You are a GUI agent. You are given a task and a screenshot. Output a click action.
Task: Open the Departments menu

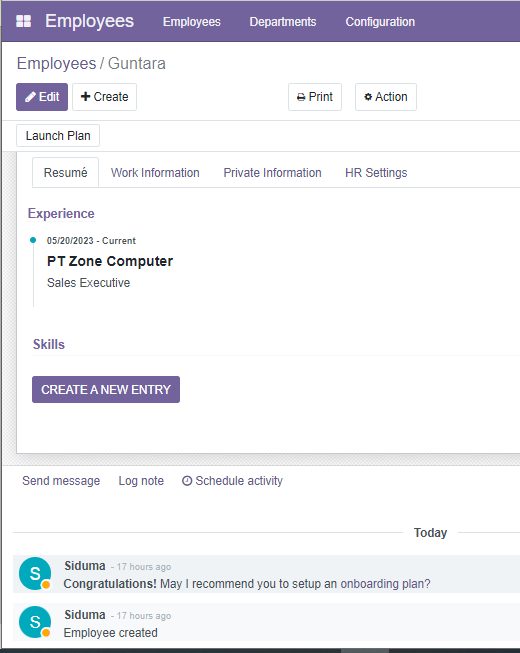coord(283,22)
